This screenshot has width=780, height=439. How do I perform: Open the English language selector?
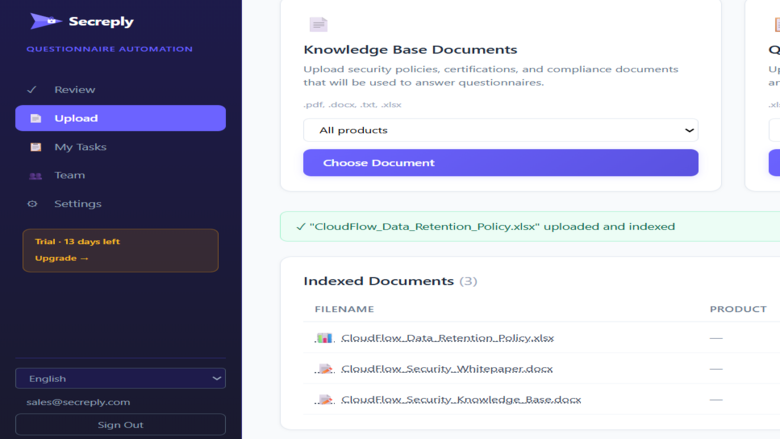pyautogui.click(x=120, y=378)
